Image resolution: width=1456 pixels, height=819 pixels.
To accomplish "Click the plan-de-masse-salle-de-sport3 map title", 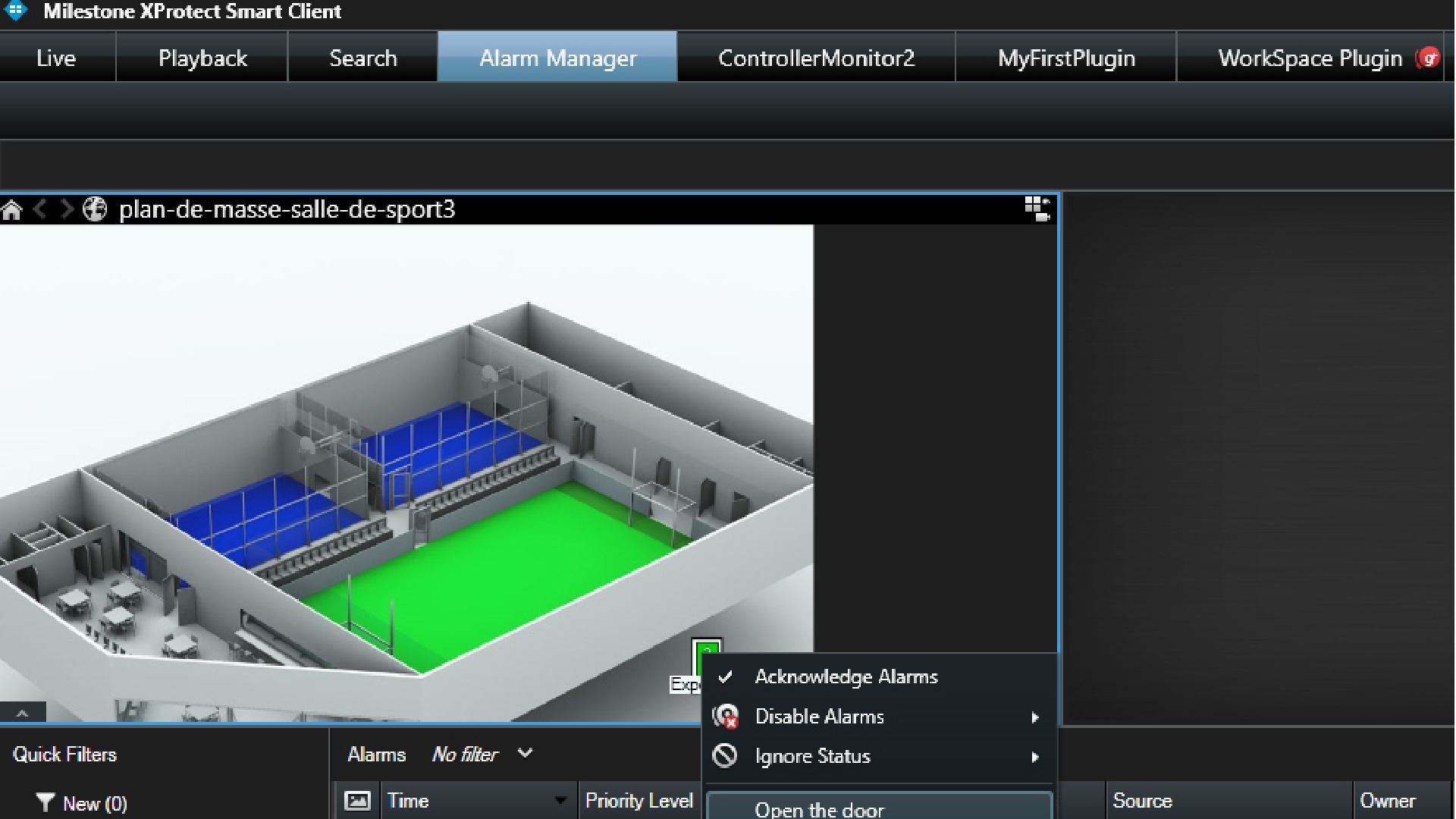I will 287,209.
